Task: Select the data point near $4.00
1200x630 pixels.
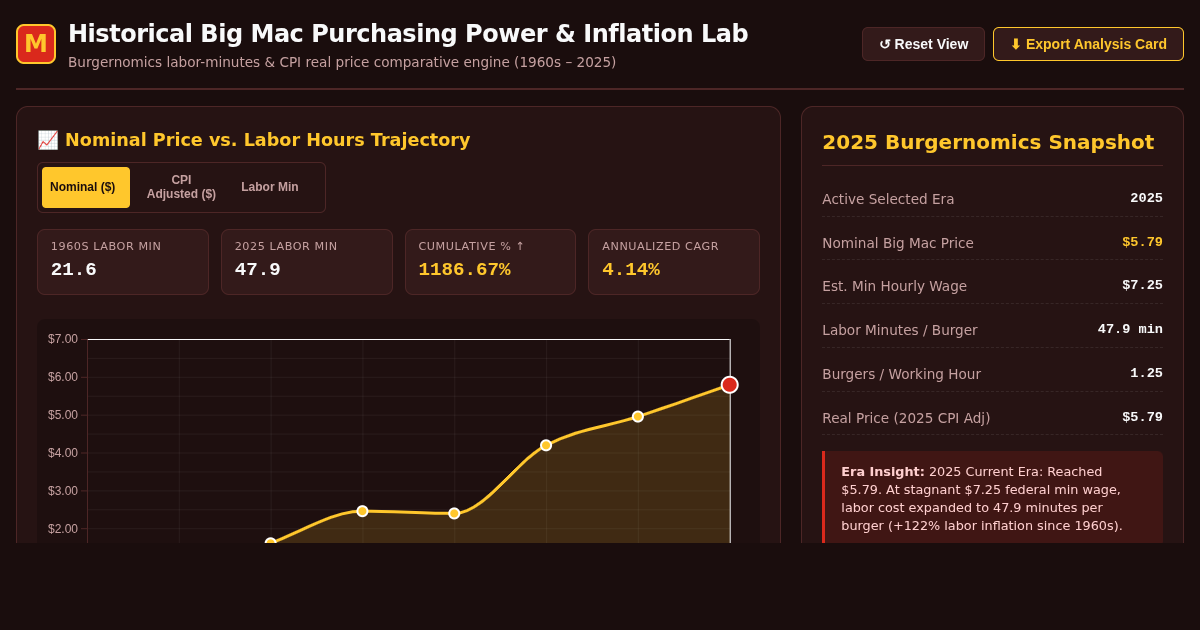Action: point(546,445)
